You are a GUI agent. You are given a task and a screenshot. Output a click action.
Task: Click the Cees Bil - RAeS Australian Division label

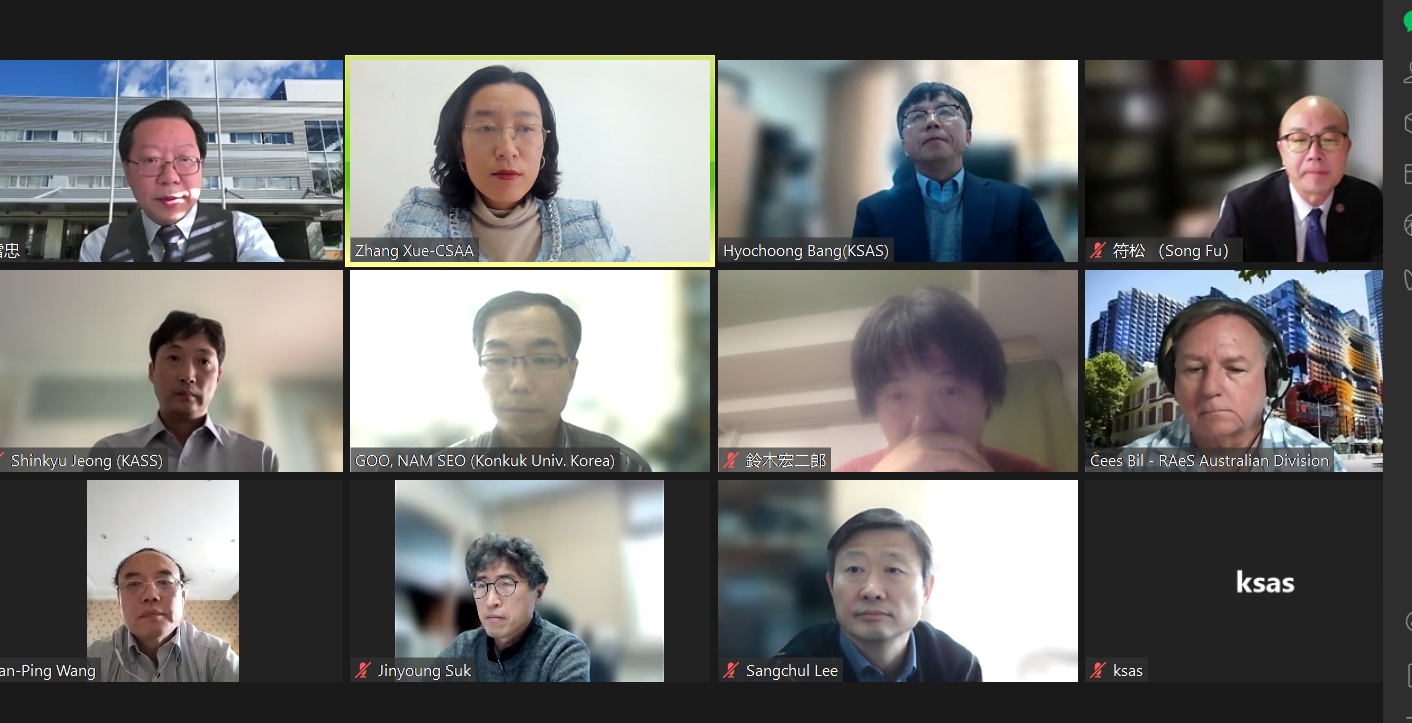tap(1209, 461)
